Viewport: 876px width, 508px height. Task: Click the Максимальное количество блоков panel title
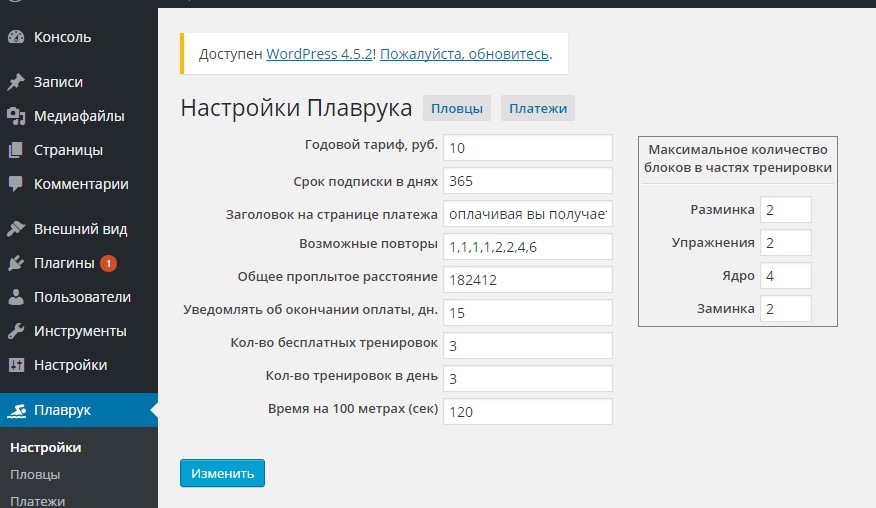(737, 159)
